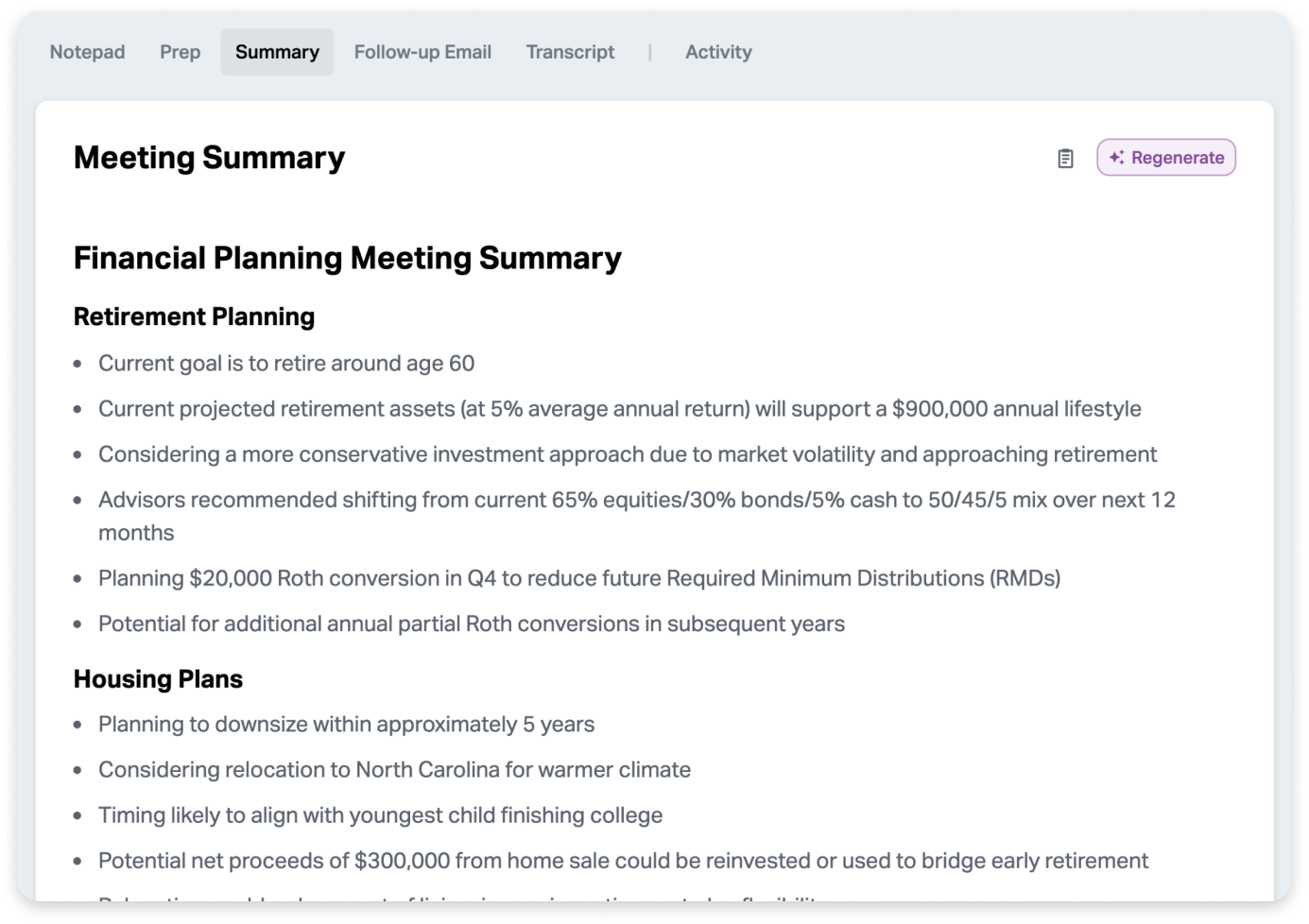The width and height of the screenshot is (1309, 924).
Task: View the Activity tab
Action: tap(718, 52)
